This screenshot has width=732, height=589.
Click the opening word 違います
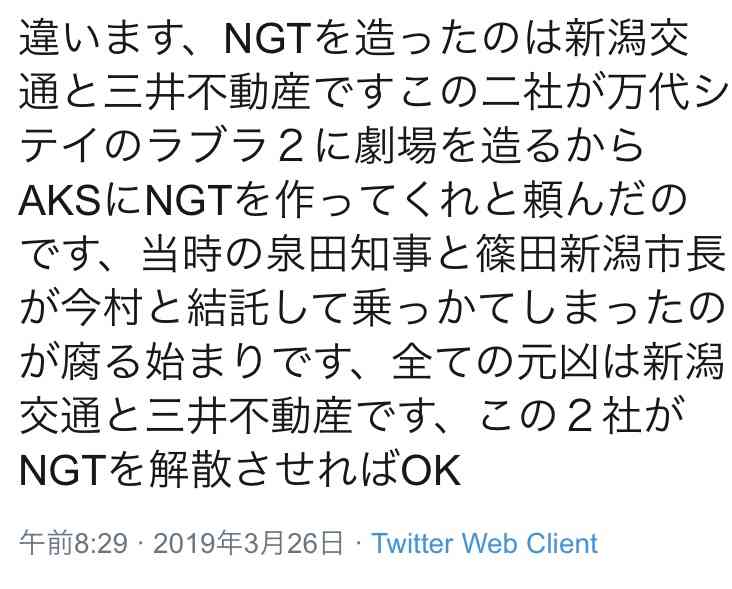tap(102, 39)
